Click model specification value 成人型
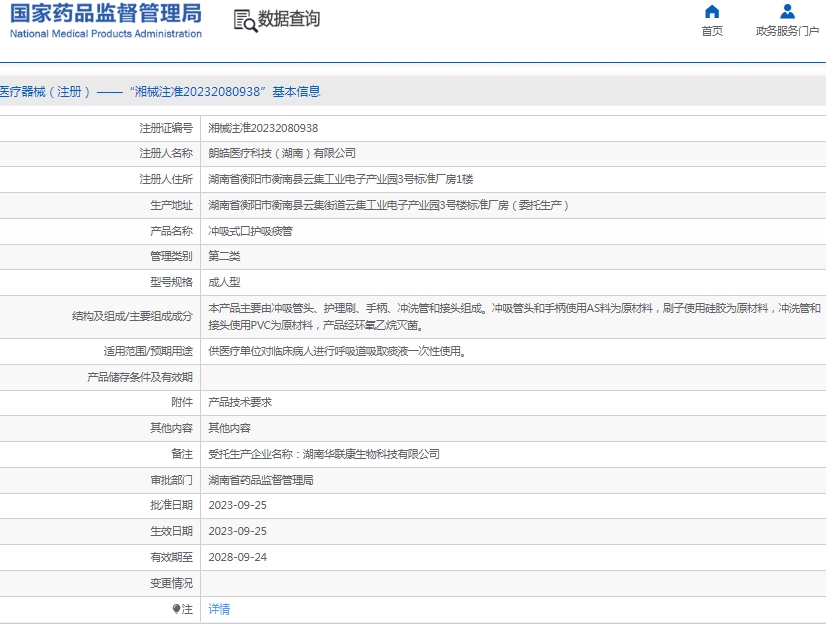This screenshot has height=631, width=826. [224, 282]
